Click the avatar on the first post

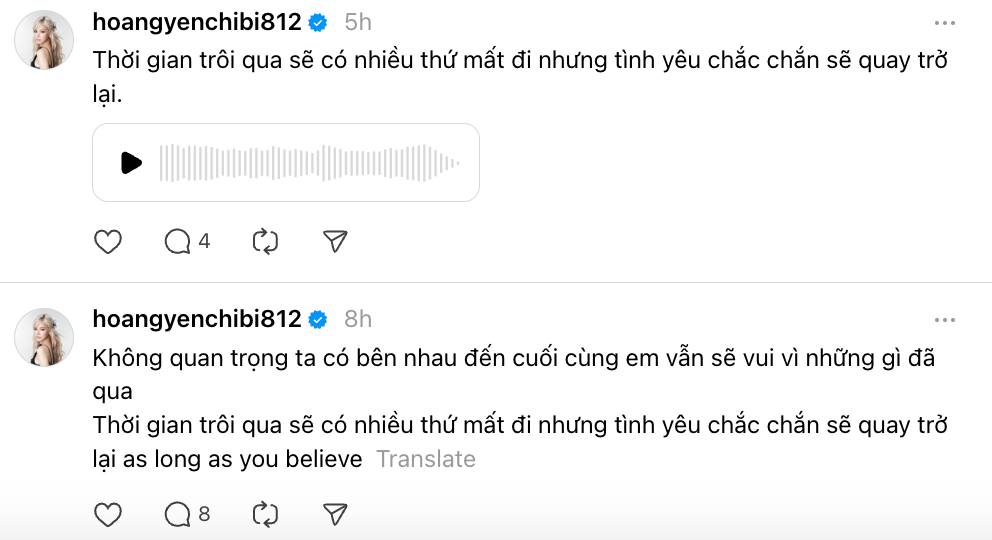[x=44, y=40]
